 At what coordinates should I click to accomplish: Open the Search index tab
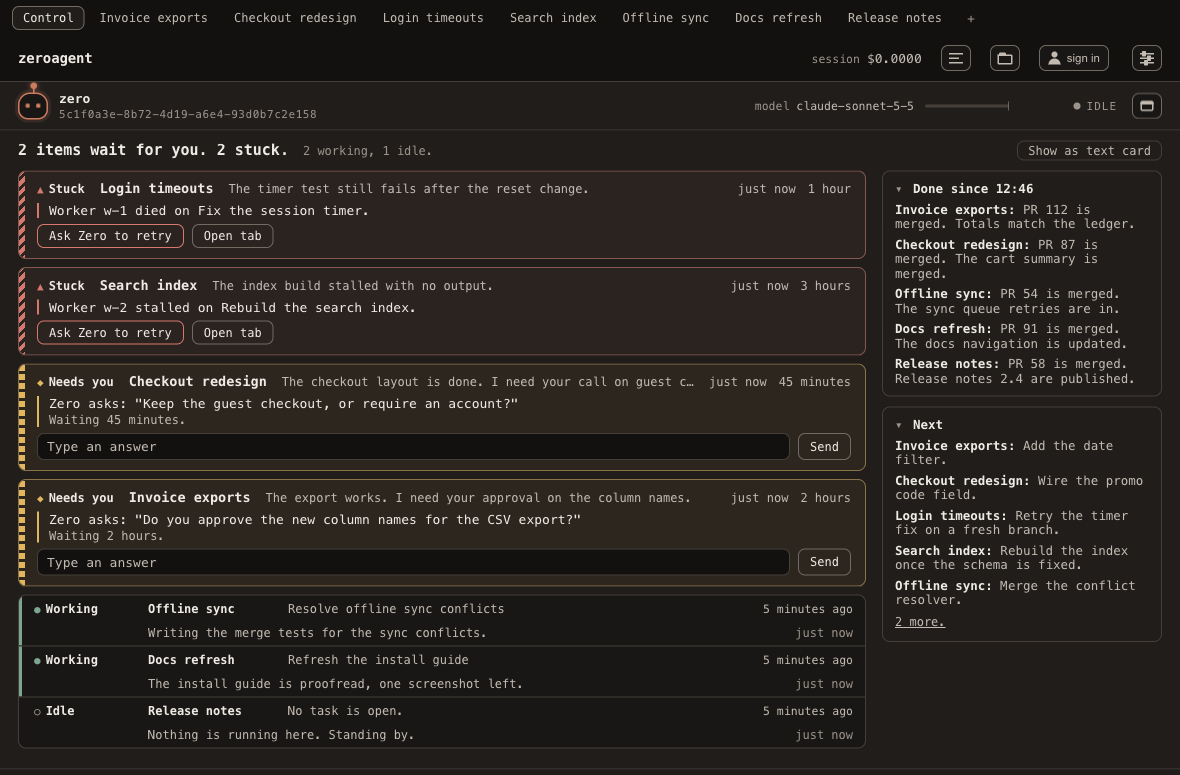point(553,17)
